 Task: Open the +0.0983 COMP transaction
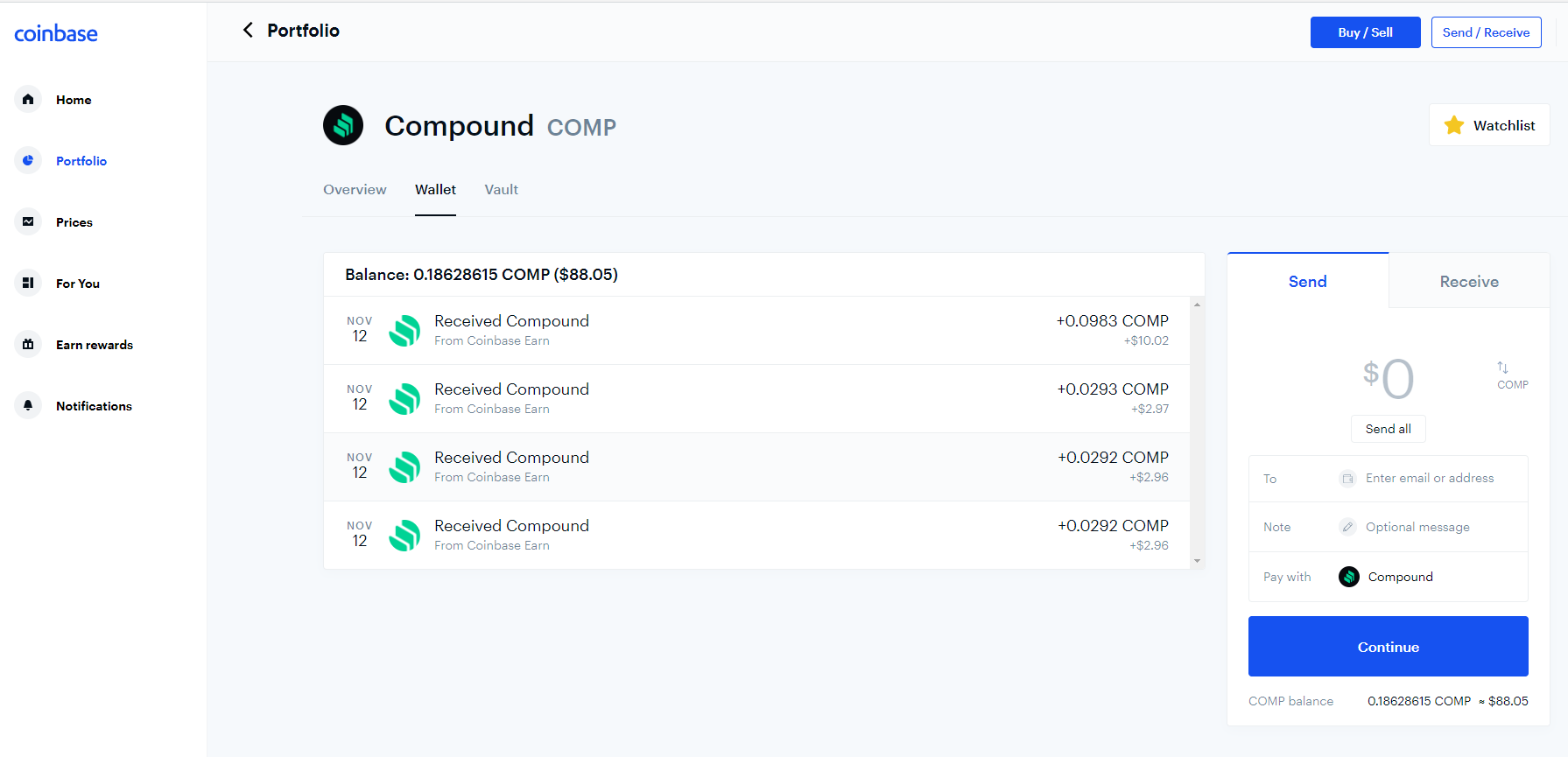click(x=756, y=331)
